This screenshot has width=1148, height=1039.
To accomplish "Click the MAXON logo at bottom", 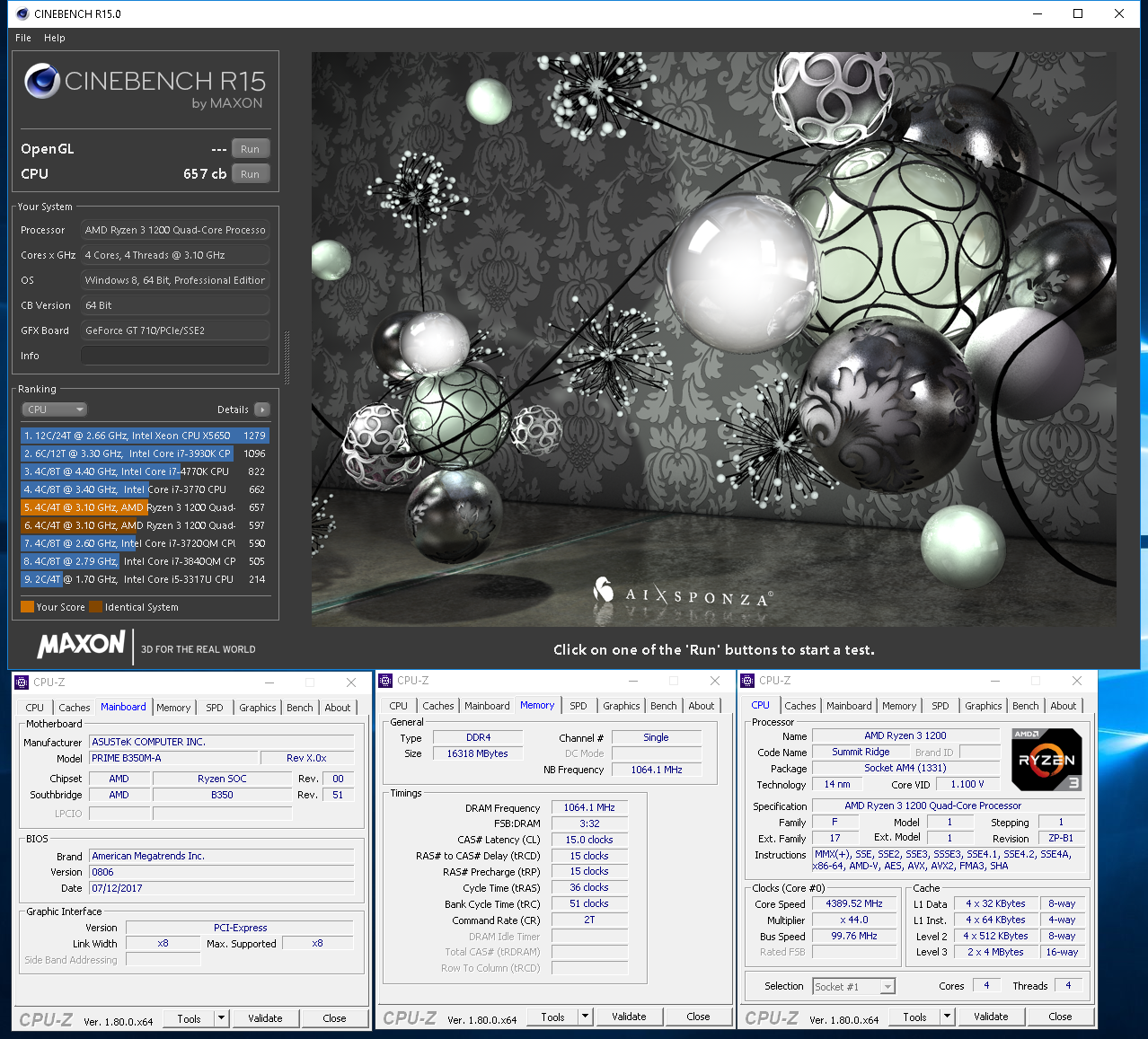I will 81,644.
